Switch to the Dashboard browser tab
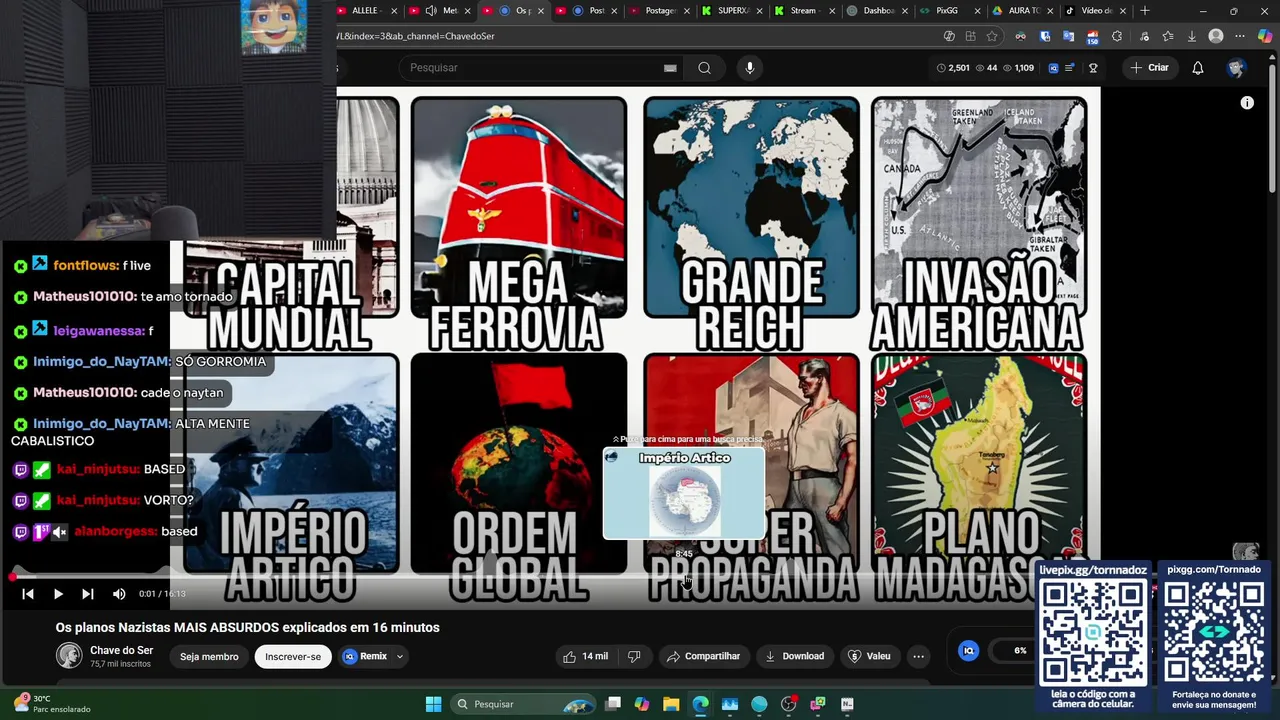This screenshot has height=720, width=1280. pyautogui.click(x=877, y=11)
